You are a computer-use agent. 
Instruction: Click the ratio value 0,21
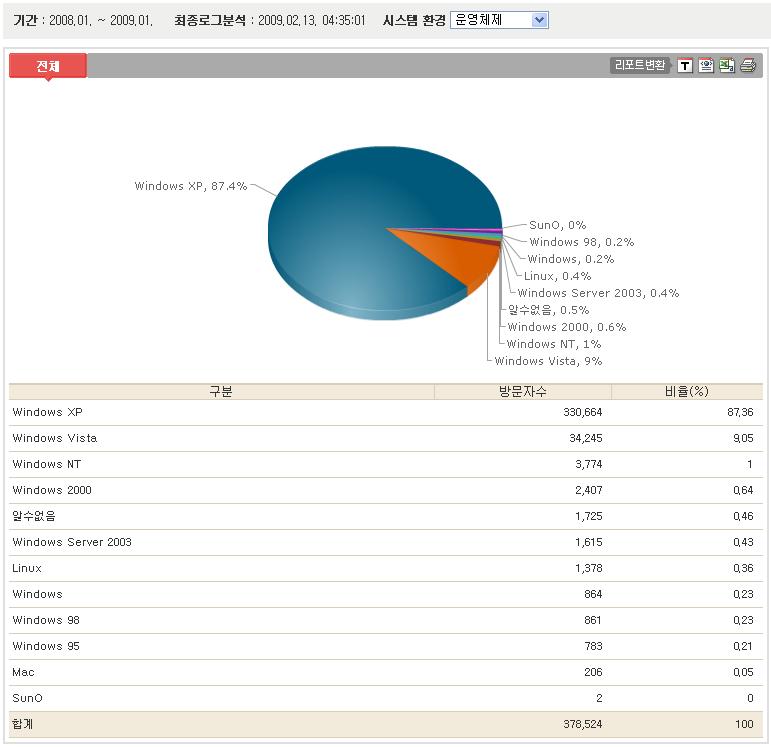point(743,646)
